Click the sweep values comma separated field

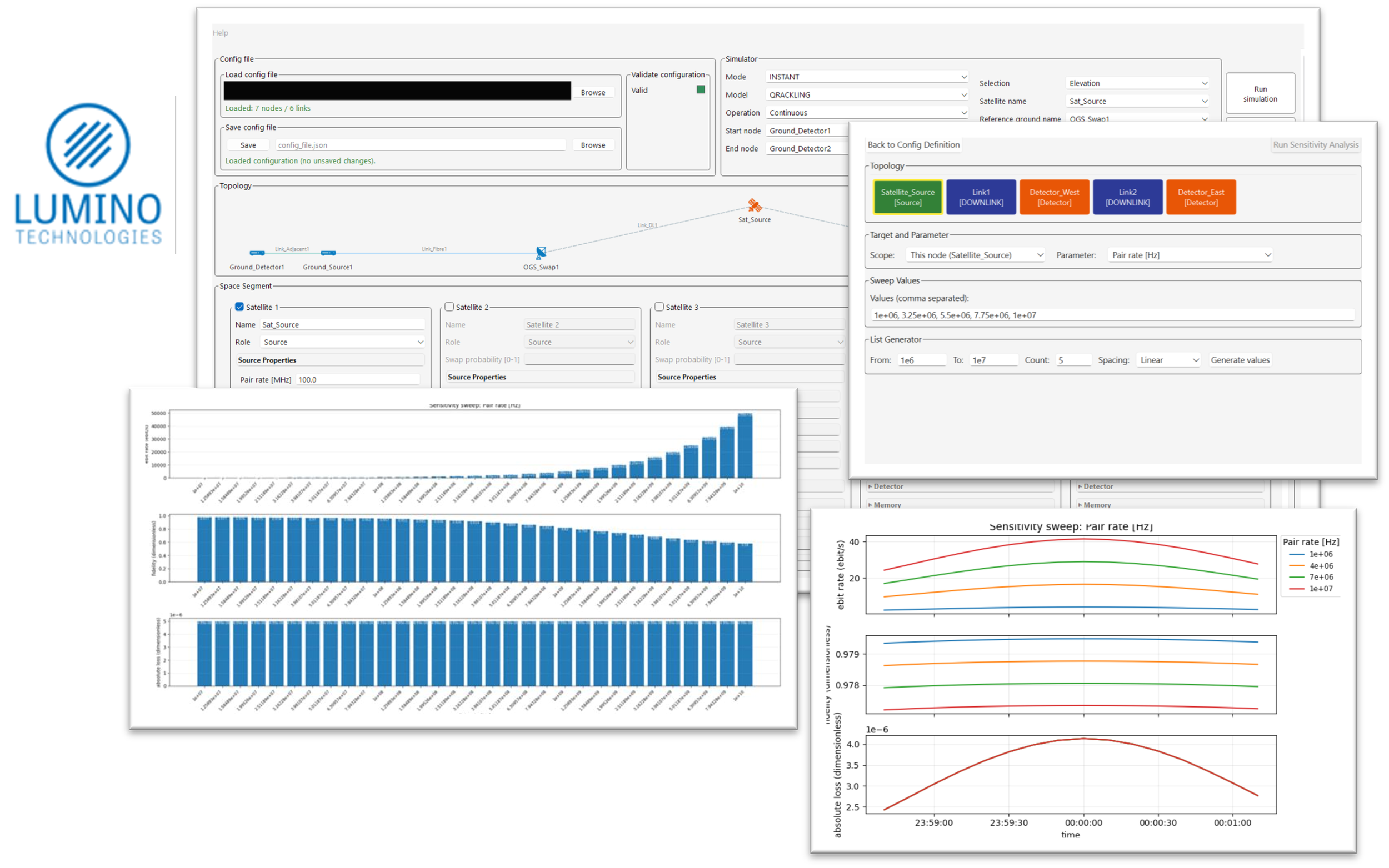pyautogui.click(x=1113, y=315)
